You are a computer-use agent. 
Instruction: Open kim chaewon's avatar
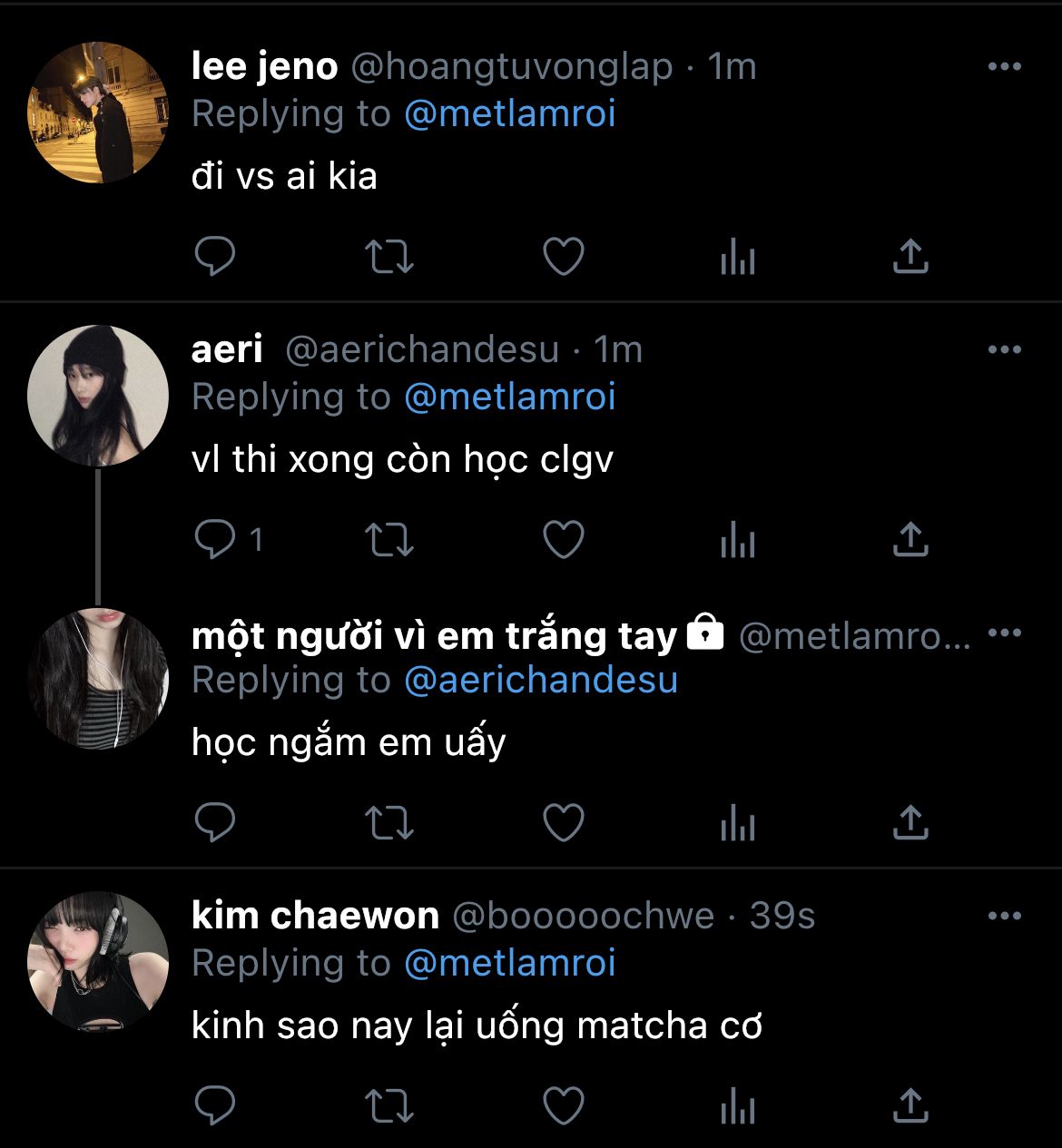click(x=98, y=962)
